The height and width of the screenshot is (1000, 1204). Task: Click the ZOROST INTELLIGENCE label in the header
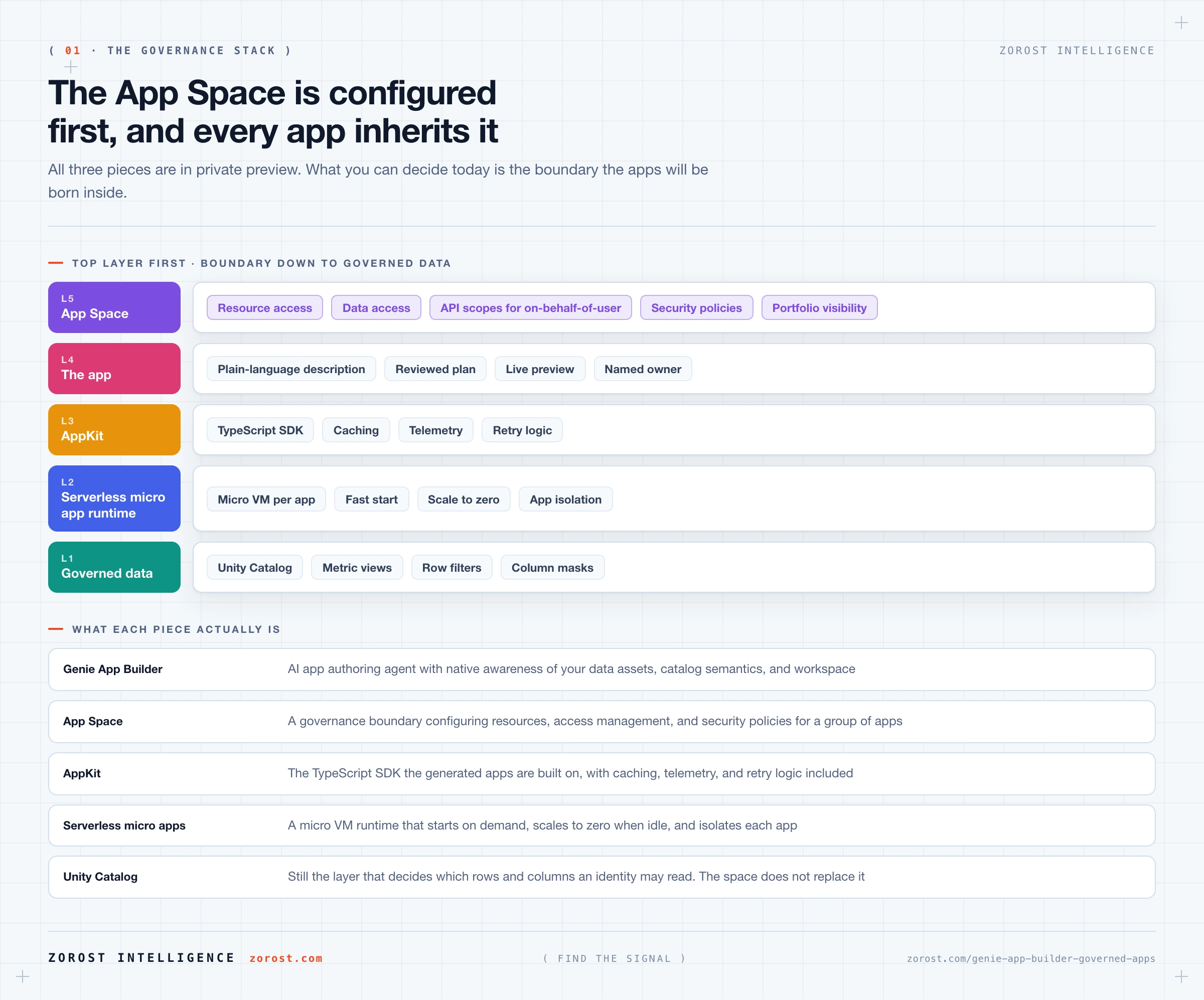[x=1077, y=51]
